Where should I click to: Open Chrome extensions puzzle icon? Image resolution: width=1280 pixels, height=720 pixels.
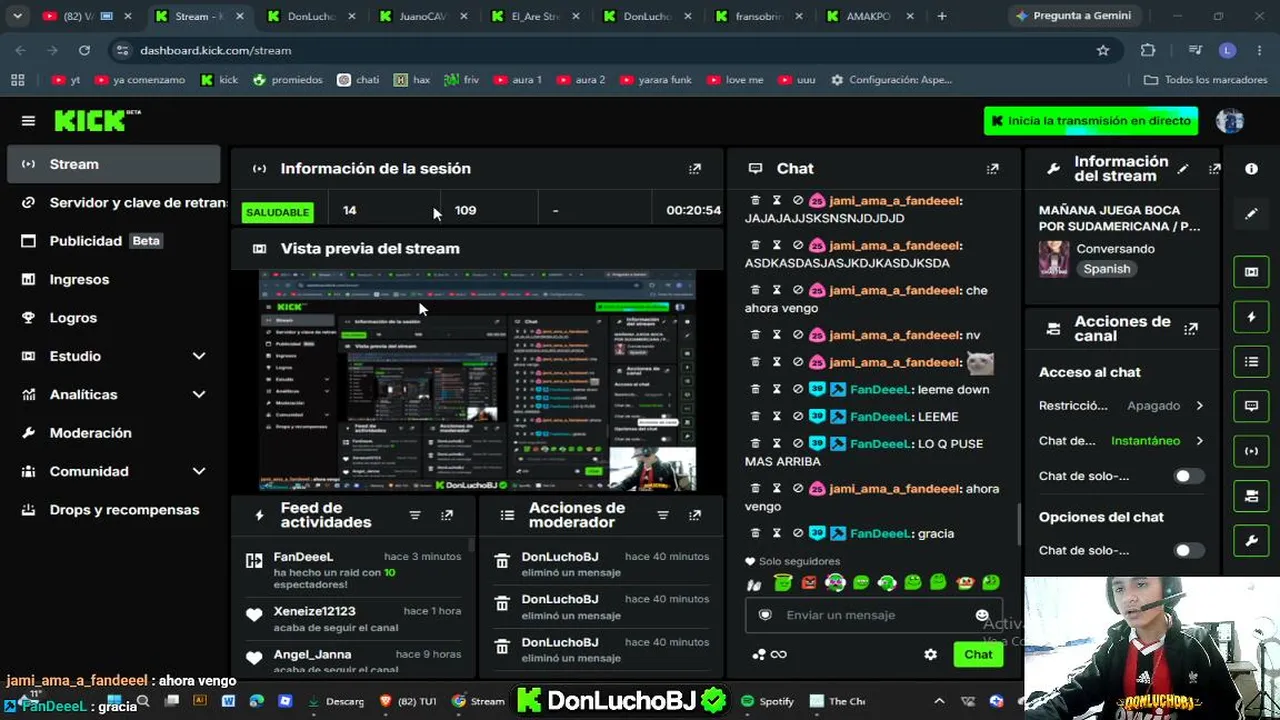coord(1148,50)
